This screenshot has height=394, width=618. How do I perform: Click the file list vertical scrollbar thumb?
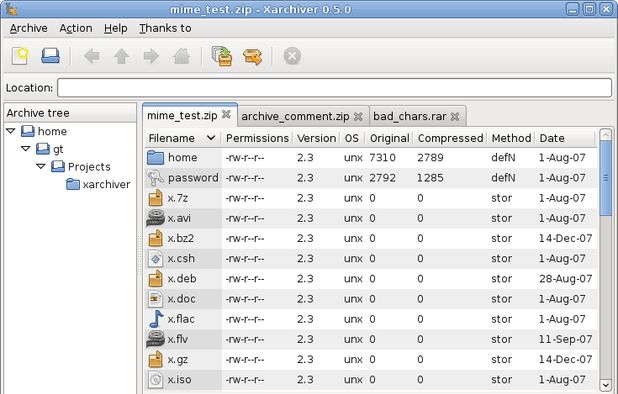(605, 178)
